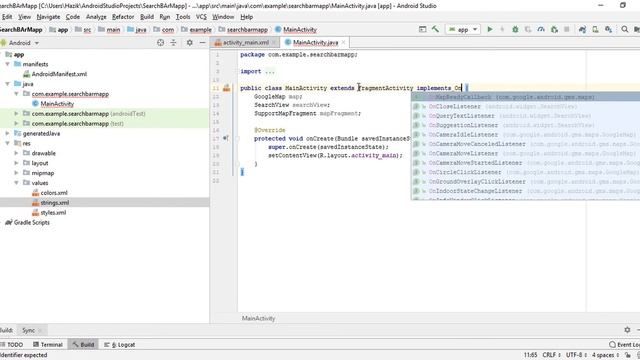The image size is (640, 360).
Task: Click the Build tool window button
Action: [x=83, y=344]
